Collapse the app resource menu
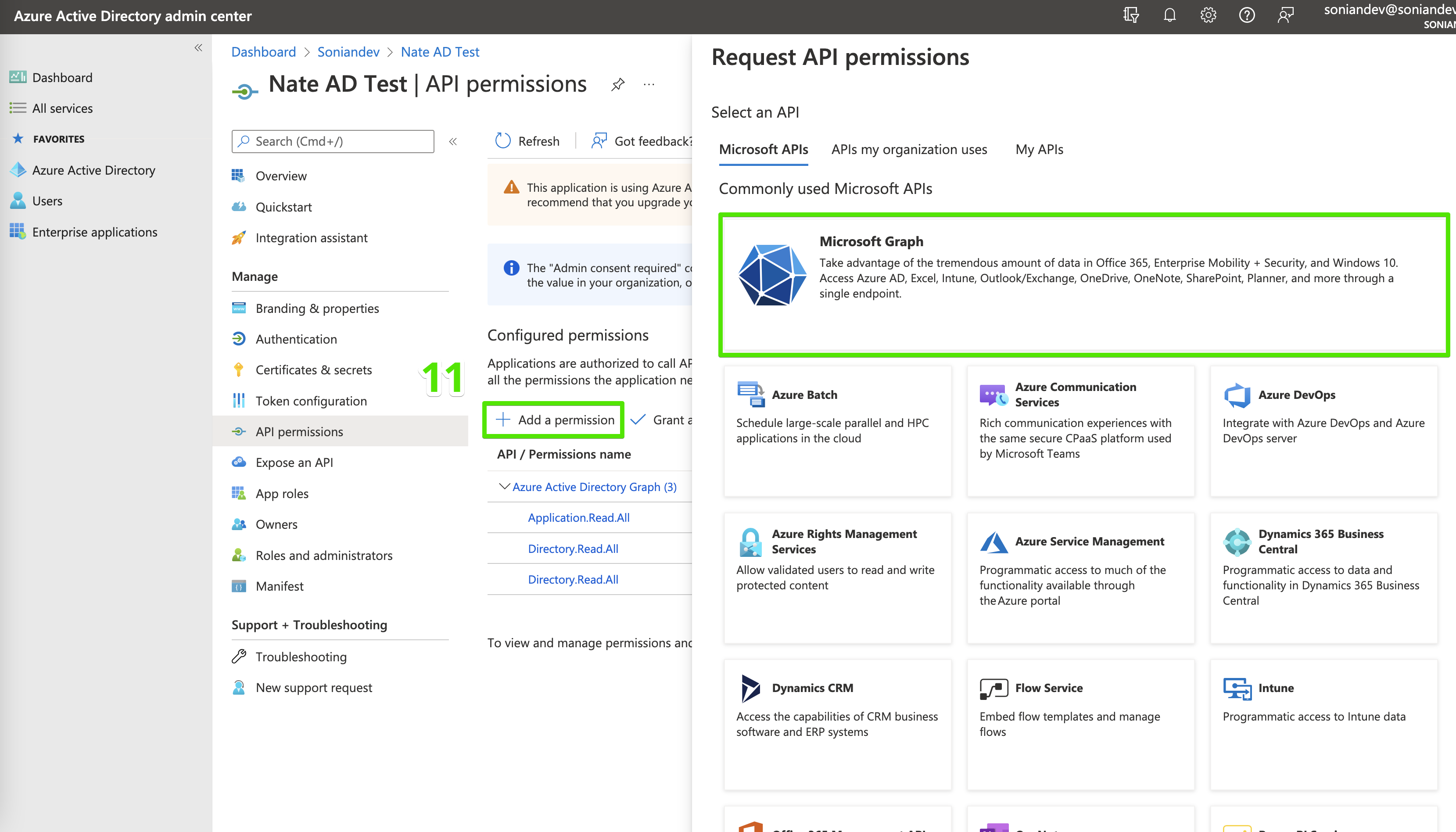This screenshot has width=1456, height=832. point(453,142)
